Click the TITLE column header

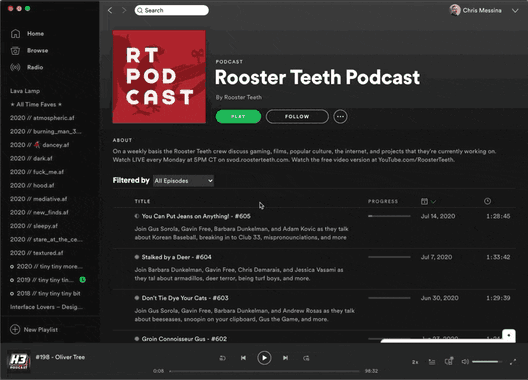pos(142,201)
